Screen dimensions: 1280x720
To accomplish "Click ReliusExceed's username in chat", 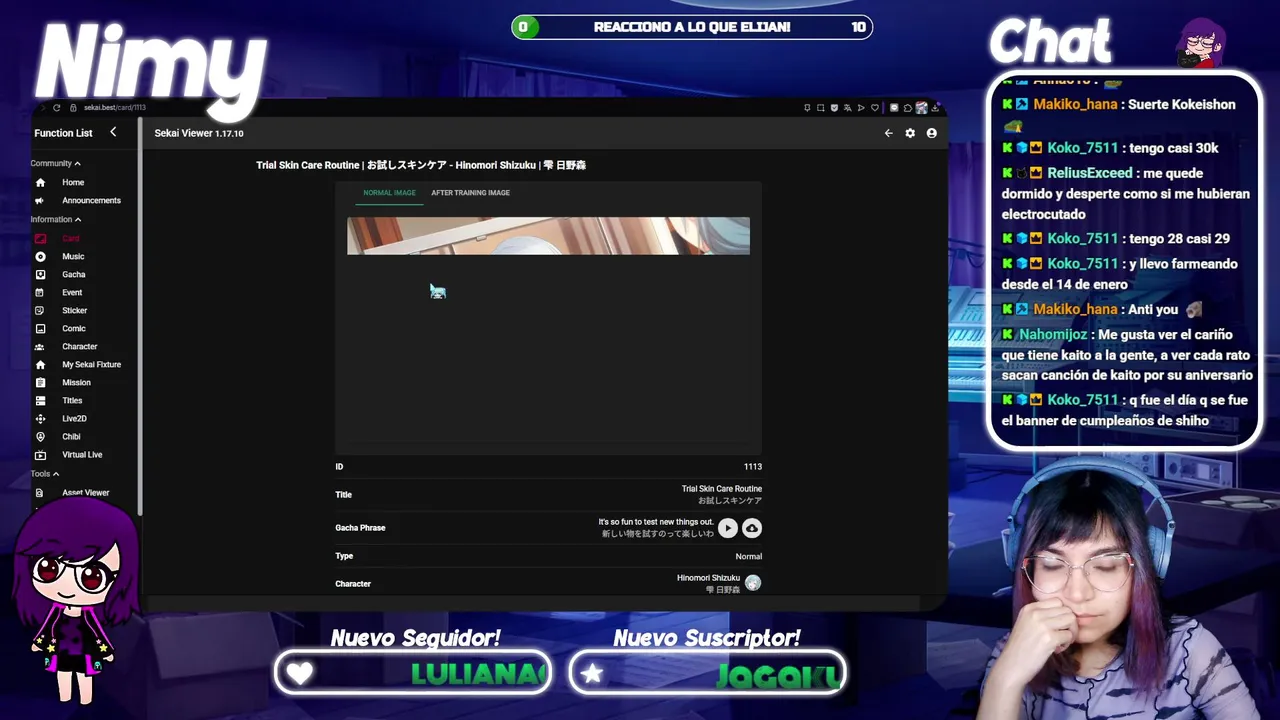I will (1089, 173).
